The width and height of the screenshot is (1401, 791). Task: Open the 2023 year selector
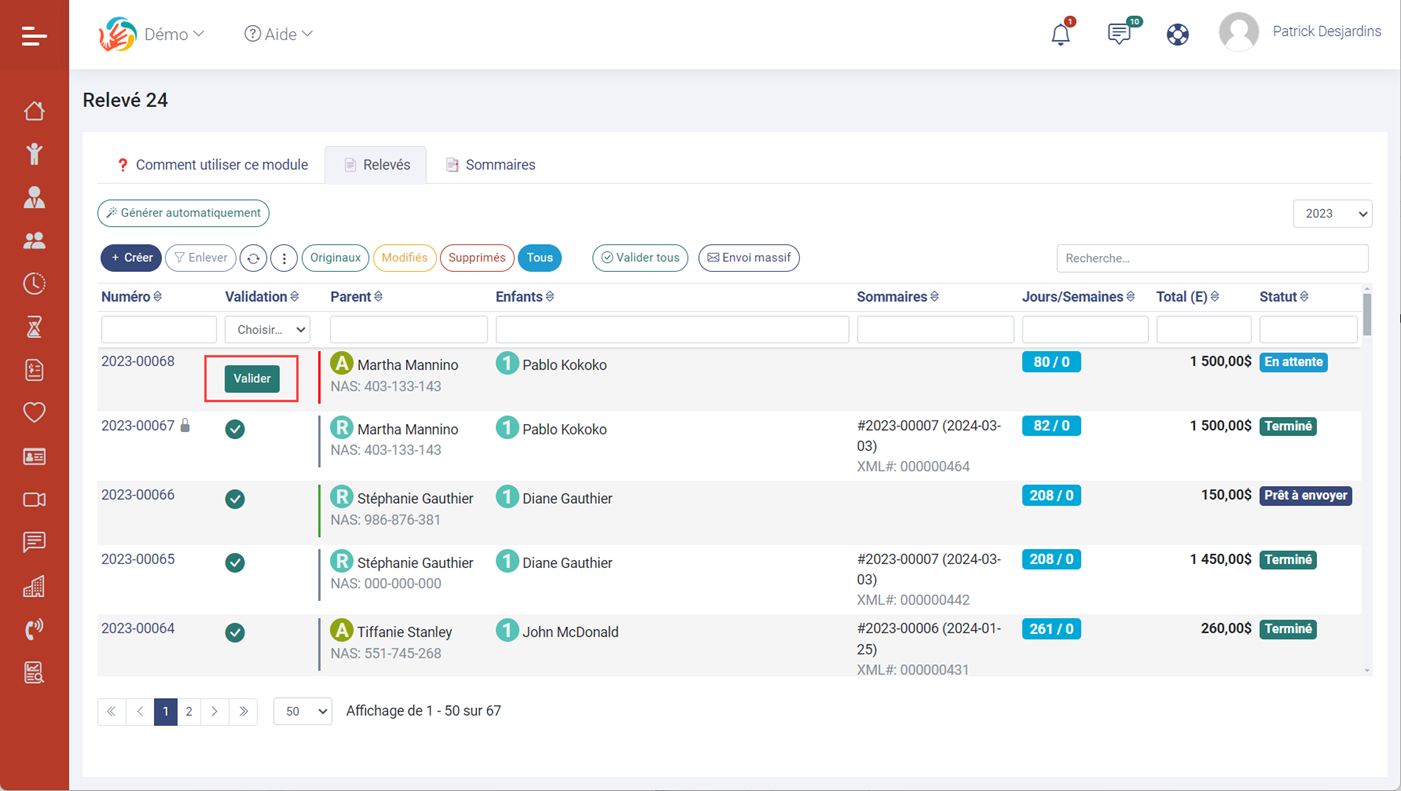pos(1332,213)
